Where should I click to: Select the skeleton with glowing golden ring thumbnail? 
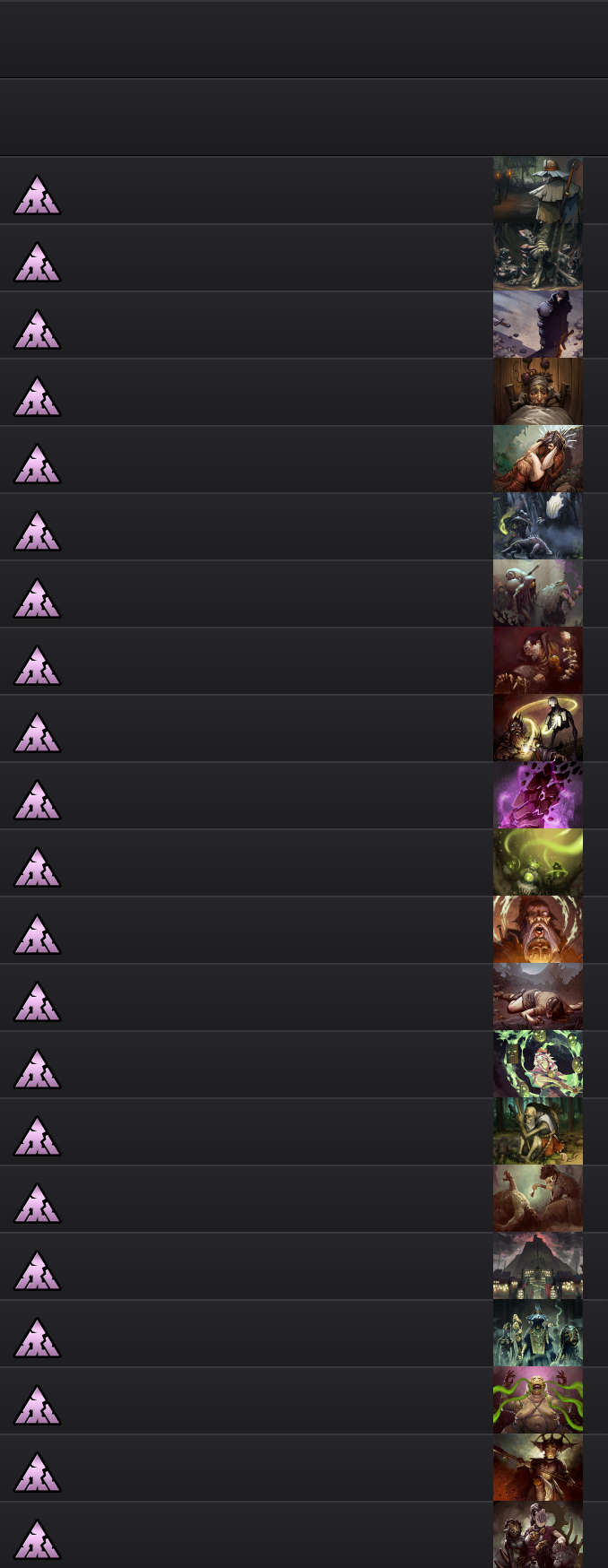coord(538,728)
